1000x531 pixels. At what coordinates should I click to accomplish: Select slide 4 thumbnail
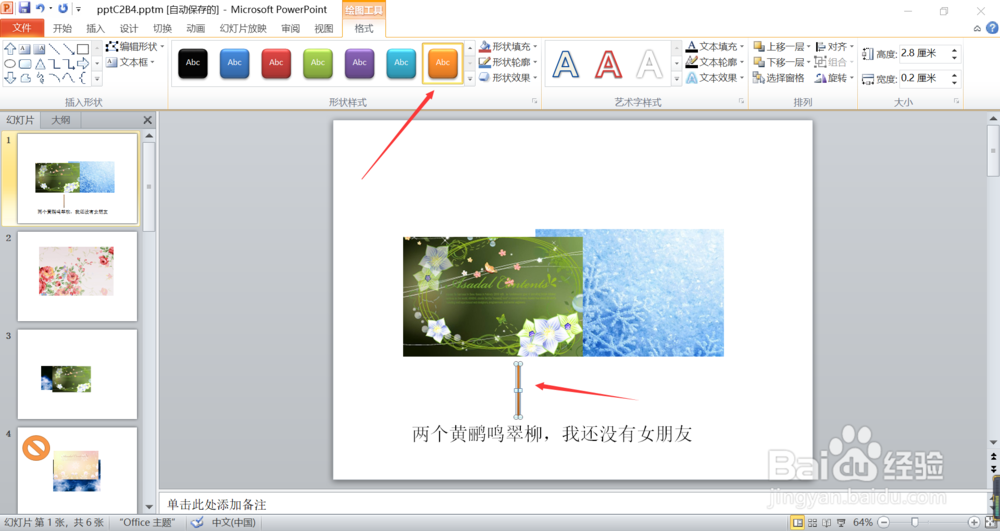[x=77, y=470]
